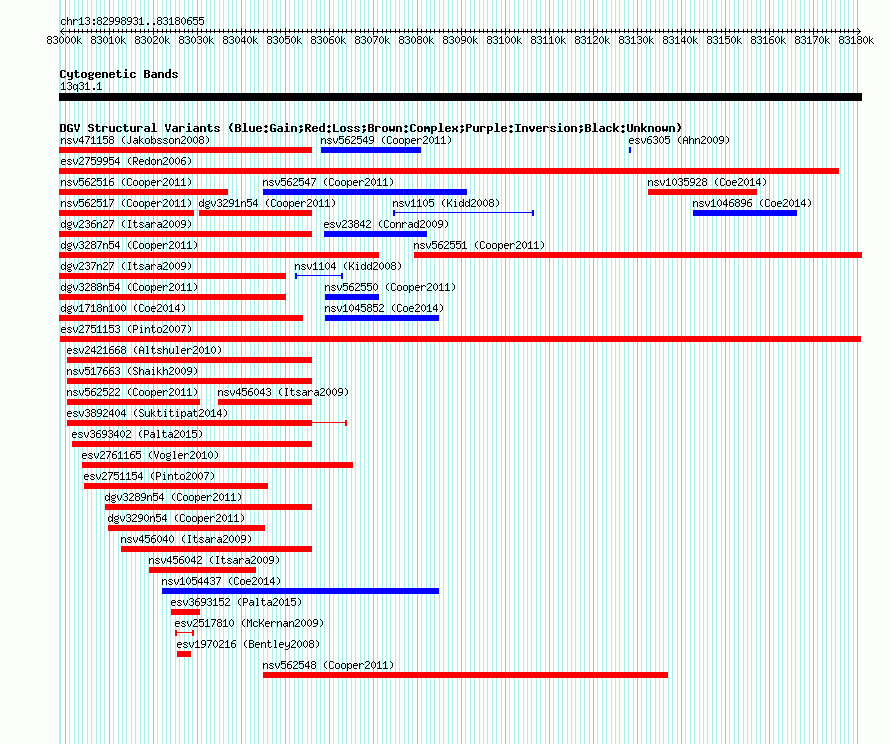
Task: Select the nsv1046896 (Coe2014) label
Action: (x=752, y=203)
